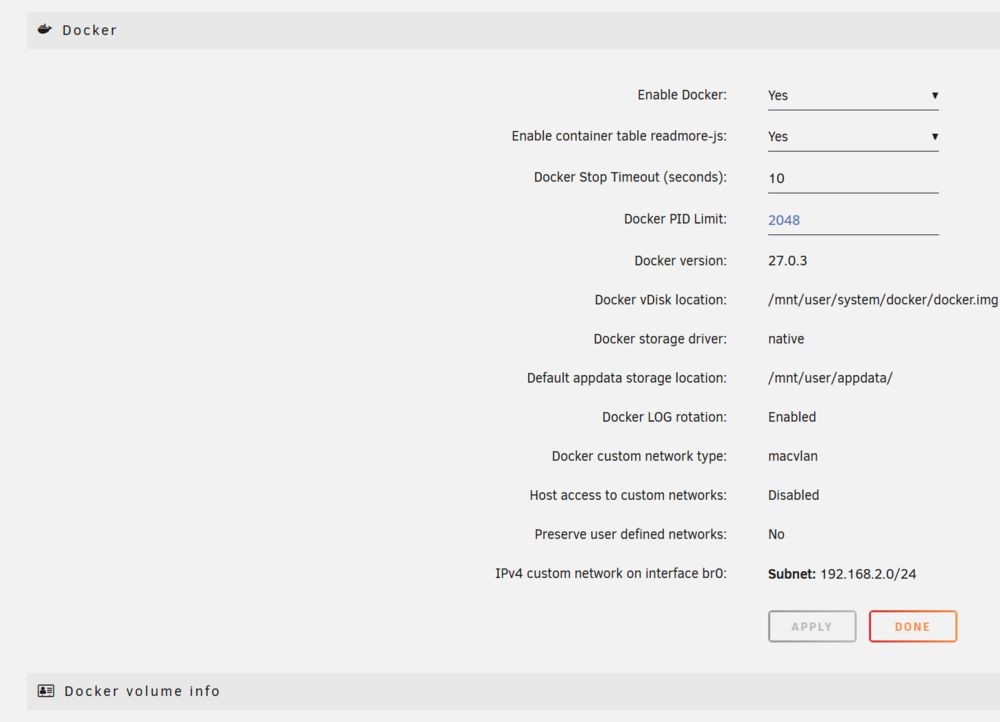Open the Enable Docker dropdown
Screen dimensions: 1000x722
853,96
